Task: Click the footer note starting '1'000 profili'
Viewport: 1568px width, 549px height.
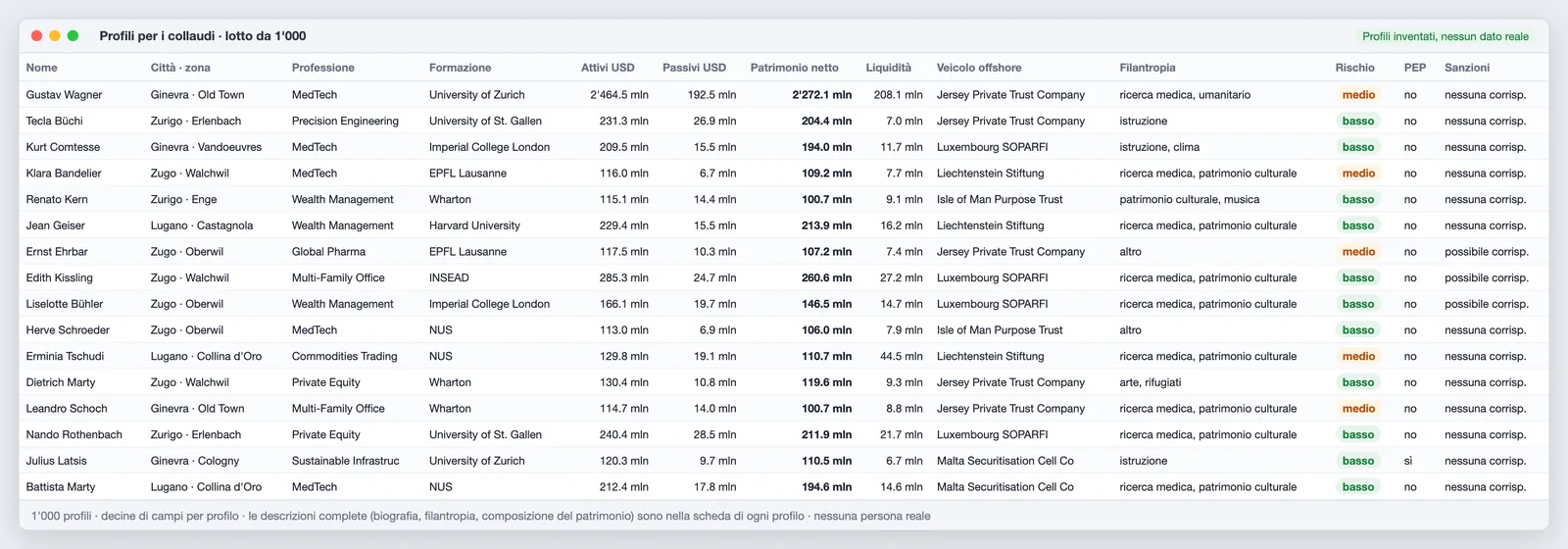Action: coord(481,516)
